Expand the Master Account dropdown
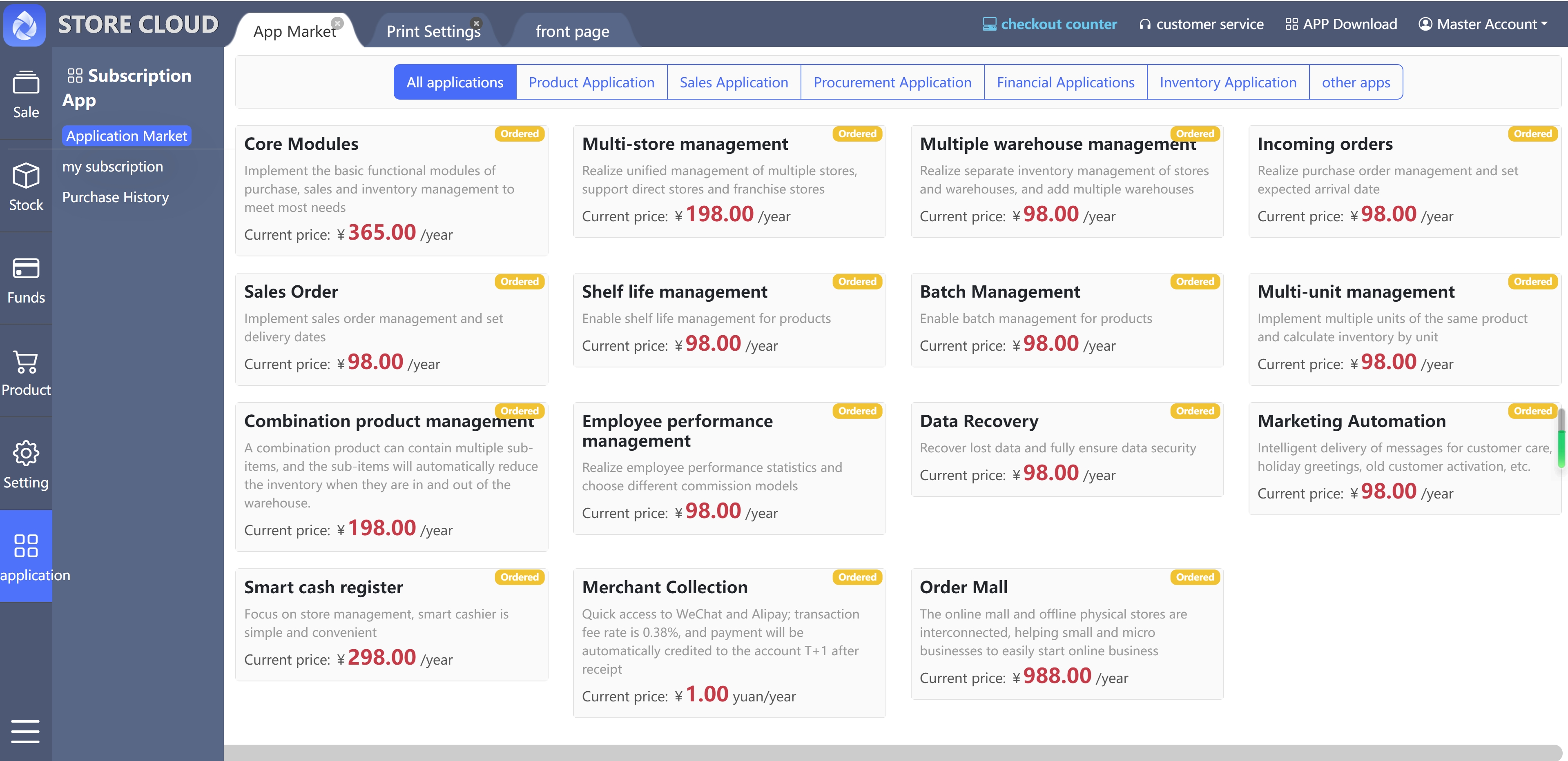 click(1483, 24)
